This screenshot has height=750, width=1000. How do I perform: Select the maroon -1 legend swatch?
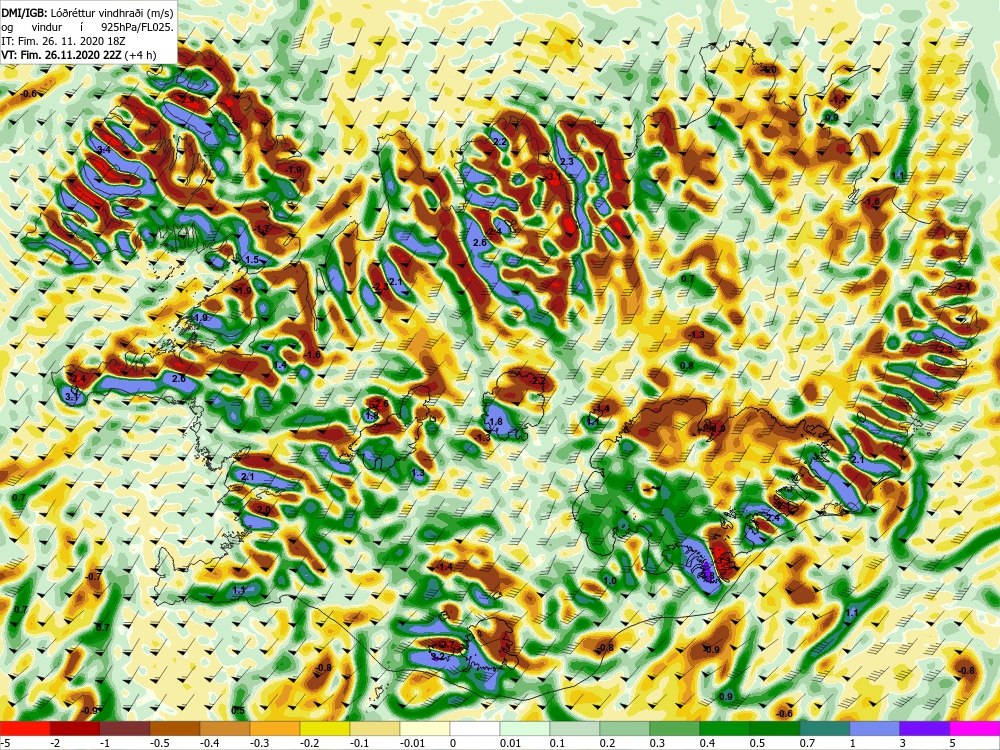[125, 729]
